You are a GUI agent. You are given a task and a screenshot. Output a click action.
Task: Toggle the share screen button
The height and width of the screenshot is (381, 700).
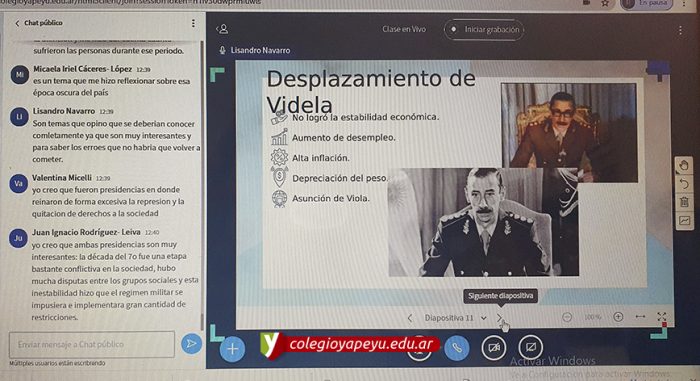530,347
